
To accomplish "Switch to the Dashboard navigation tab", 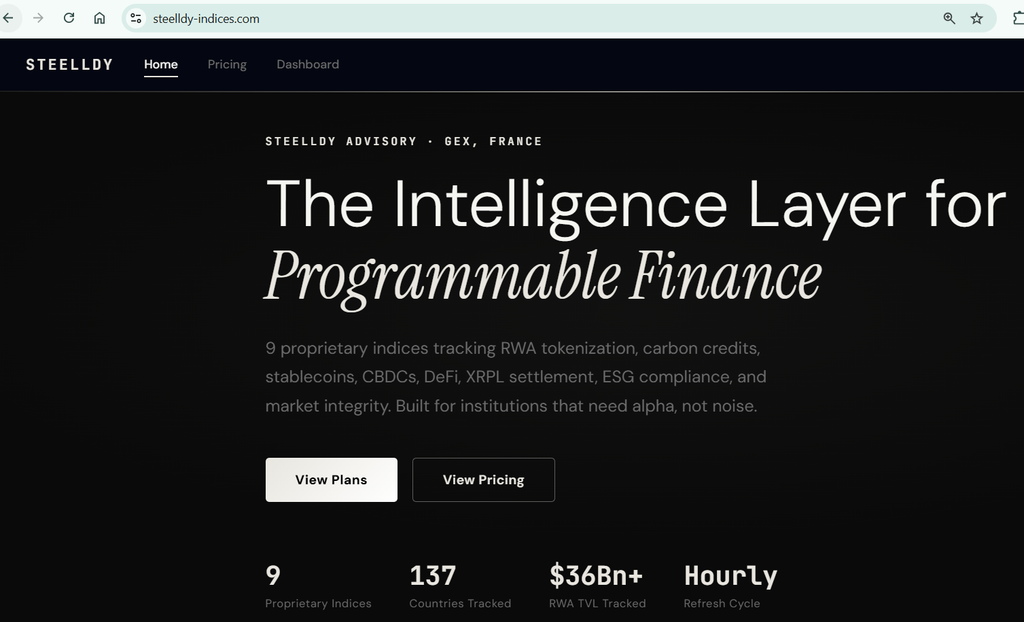I will point(308,65).
